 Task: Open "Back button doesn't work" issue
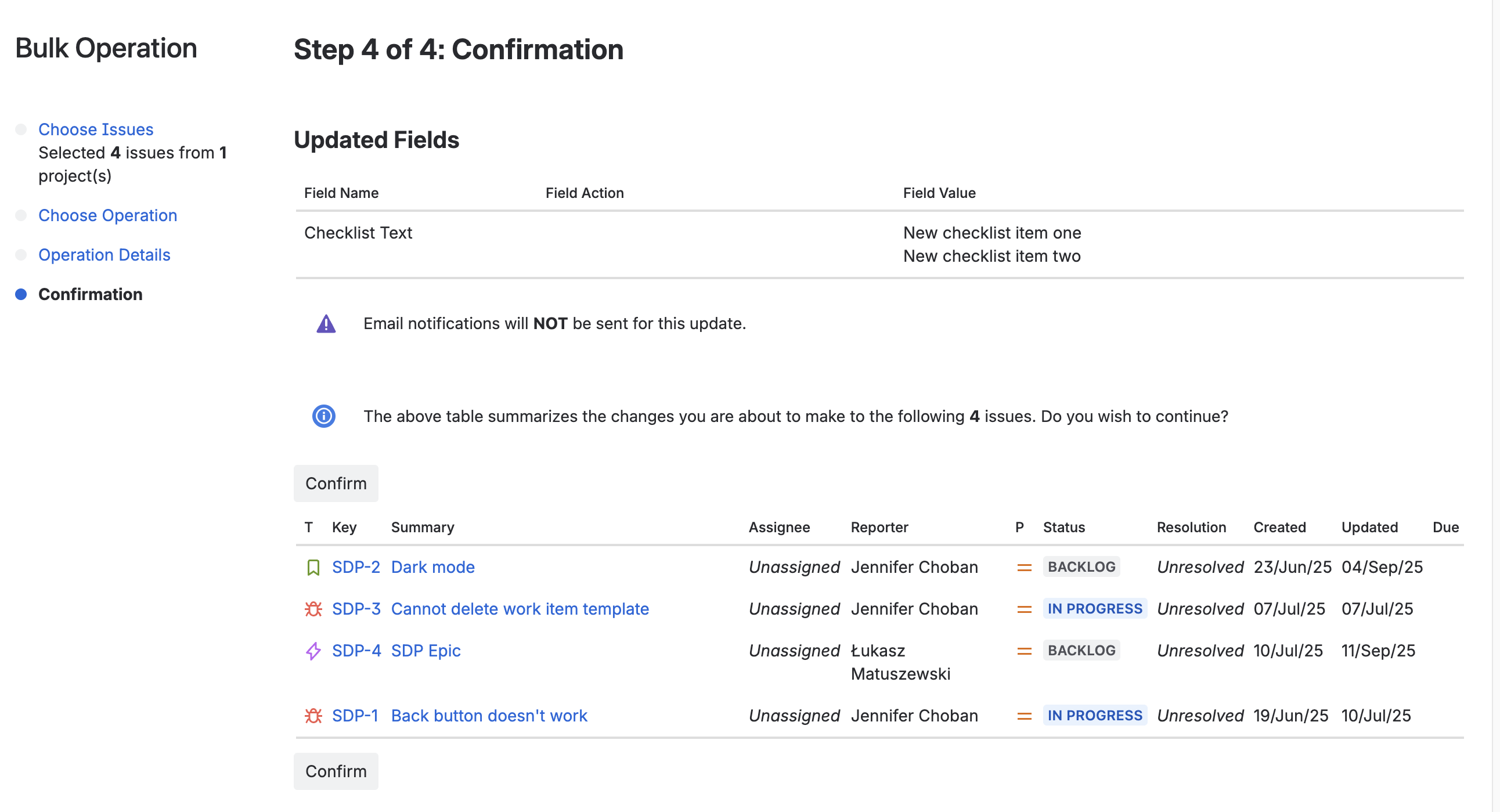tap(489, 716)
